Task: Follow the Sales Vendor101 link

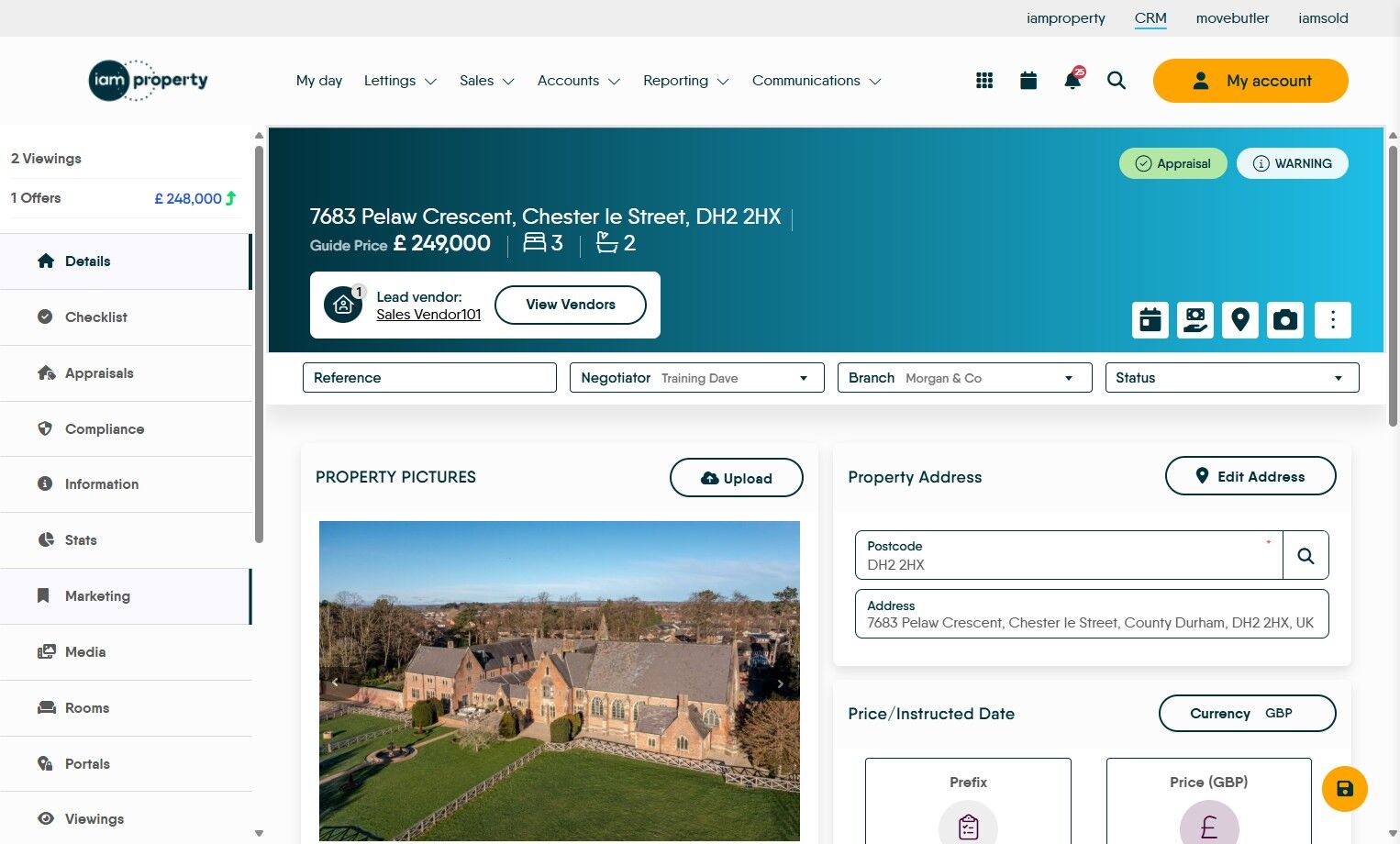Action: pos(428,315)
